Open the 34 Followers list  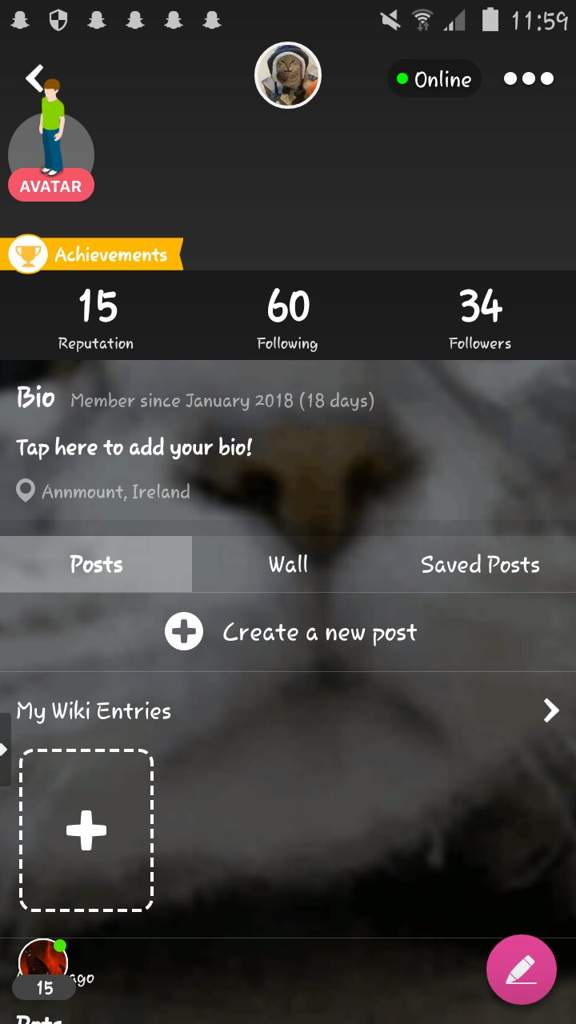tap(480, 319)
